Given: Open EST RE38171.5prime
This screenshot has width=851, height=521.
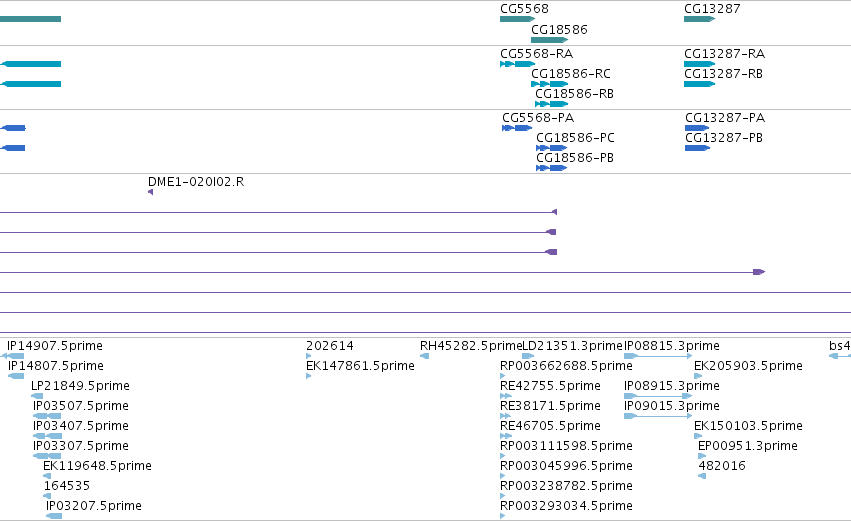Looking at the screenshot, I should tap(506, 416).
